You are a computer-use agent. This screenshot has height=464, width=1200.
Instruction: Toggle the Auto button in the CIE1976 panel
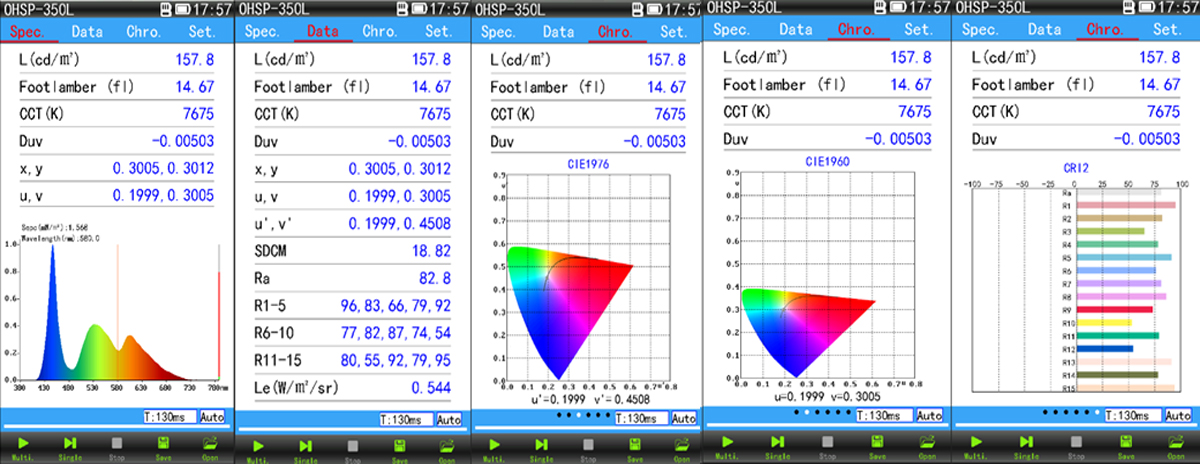coord(683,418)
